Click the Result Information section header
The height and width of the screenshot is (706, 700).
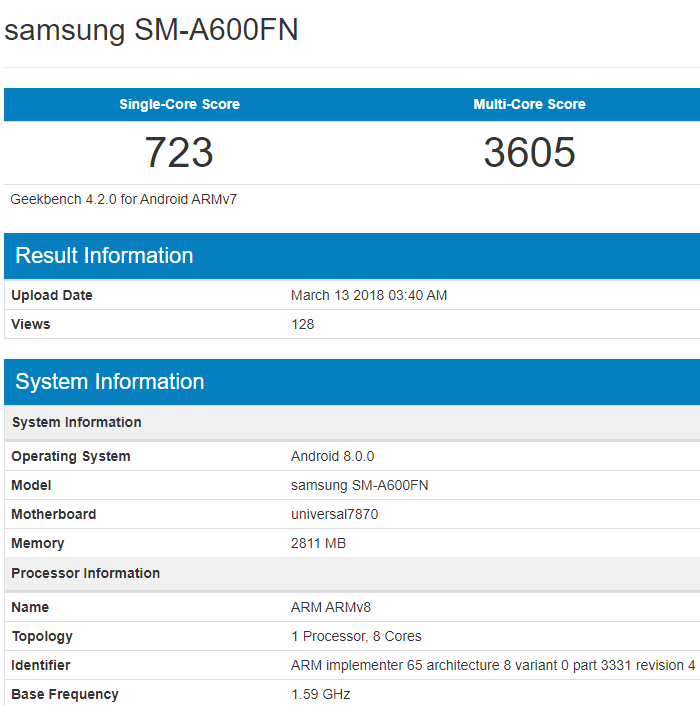click(x=352, y=256)
